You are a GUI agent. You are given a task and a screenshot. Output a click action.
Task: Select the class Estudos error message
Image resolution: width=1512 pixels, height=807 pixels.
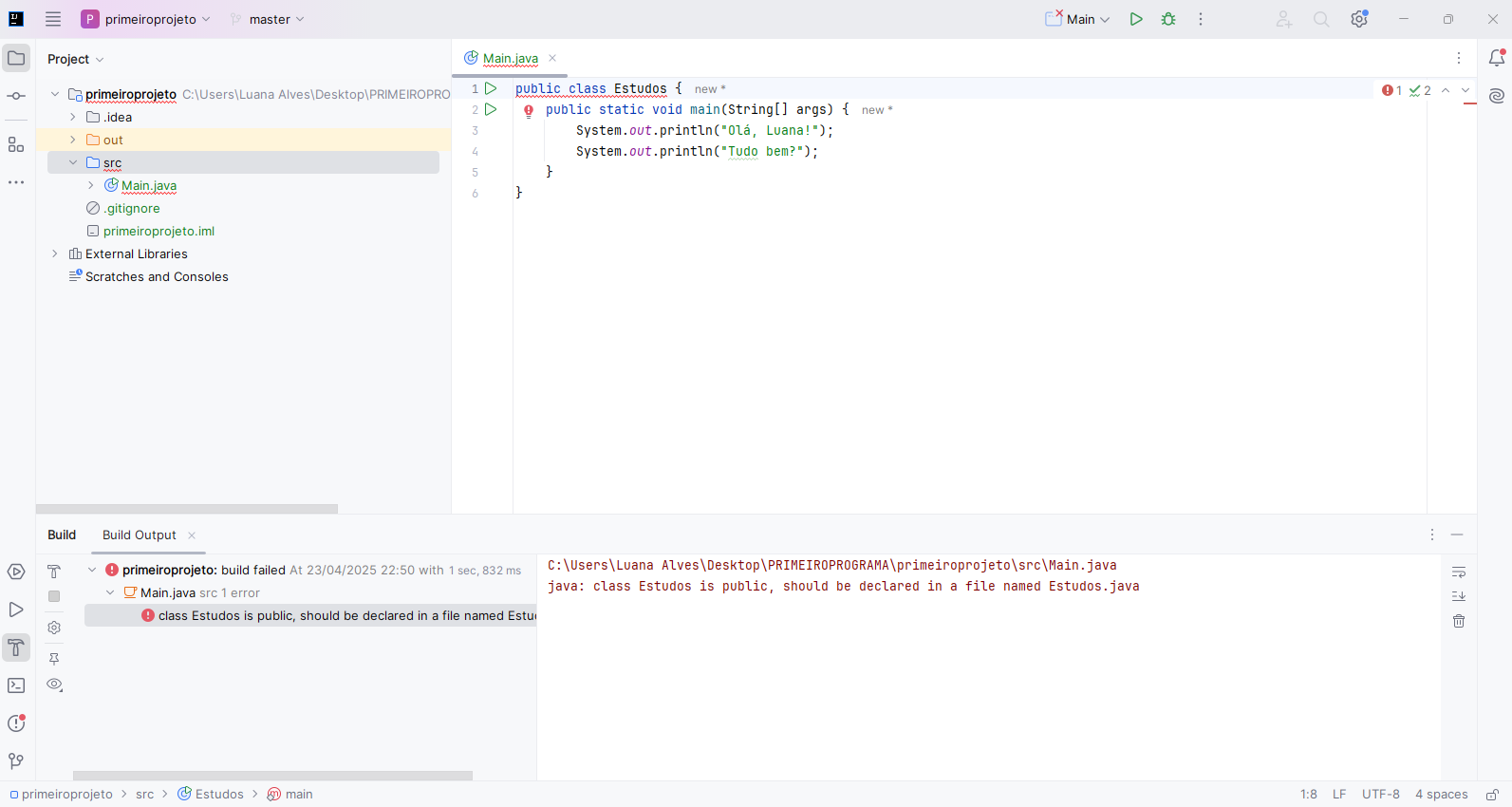coord(311,615)
